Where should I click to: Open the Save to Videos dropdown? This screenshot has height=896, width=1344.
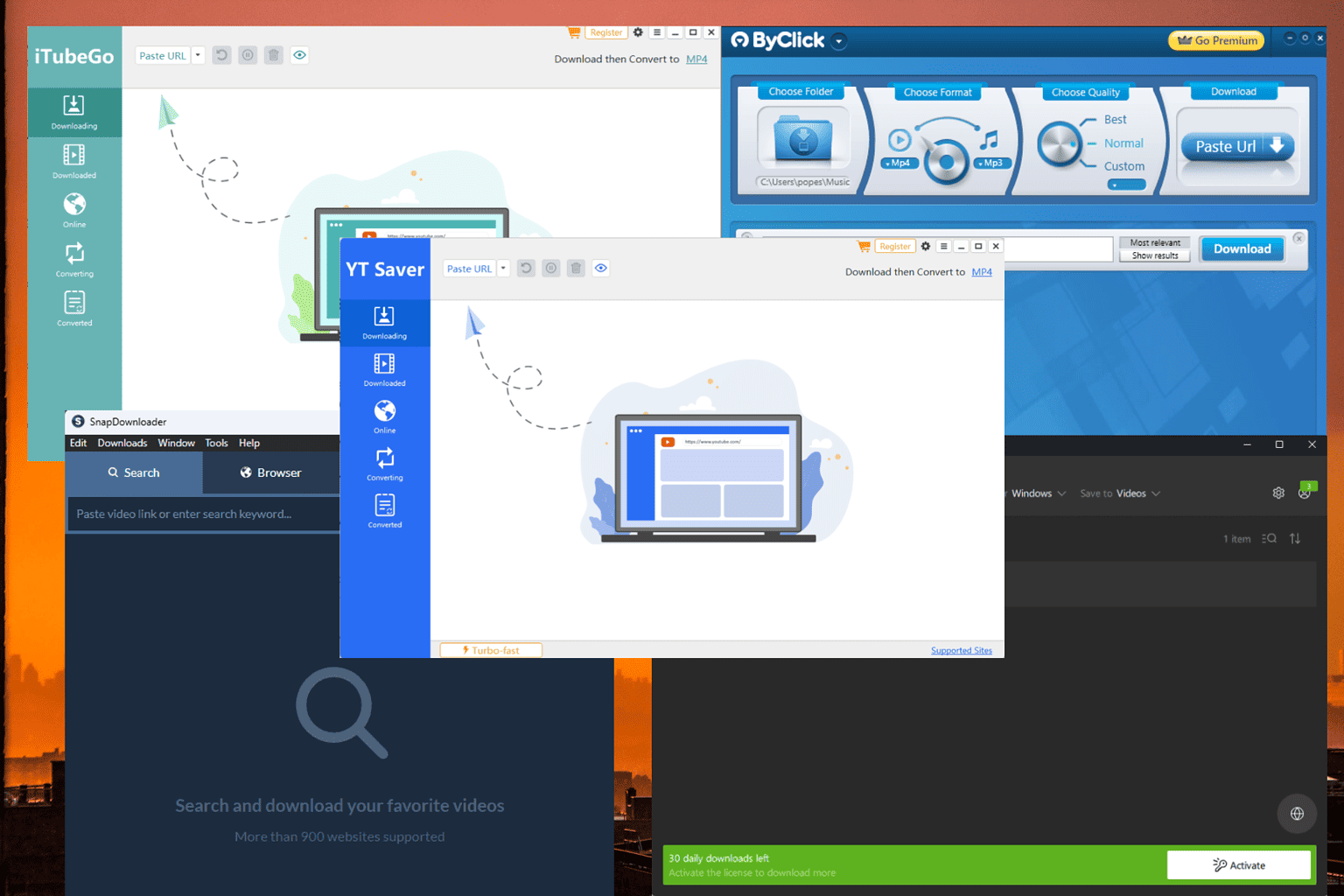pyautogui.click(x=1119, y=493)
